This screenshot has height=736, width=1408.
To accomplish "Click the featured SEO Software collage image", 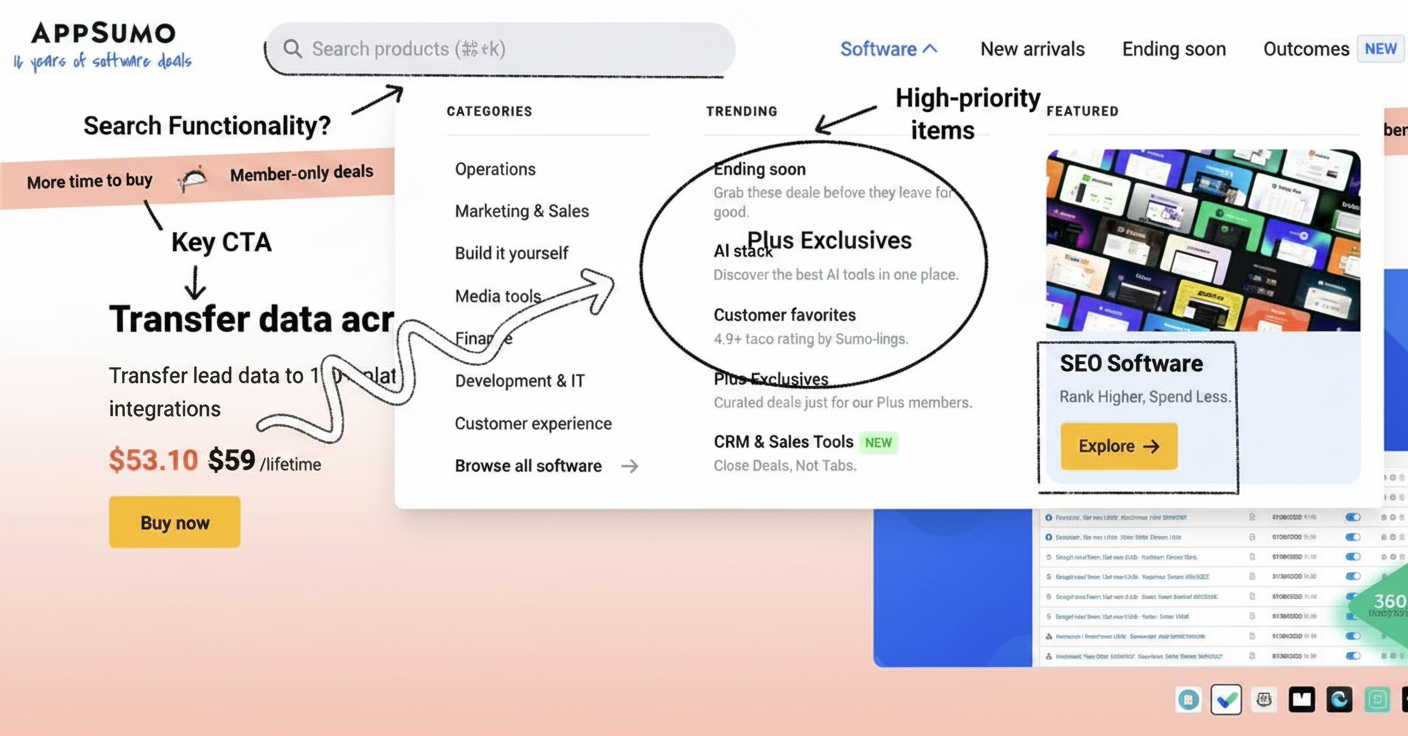I will [x=1203, y=240].
